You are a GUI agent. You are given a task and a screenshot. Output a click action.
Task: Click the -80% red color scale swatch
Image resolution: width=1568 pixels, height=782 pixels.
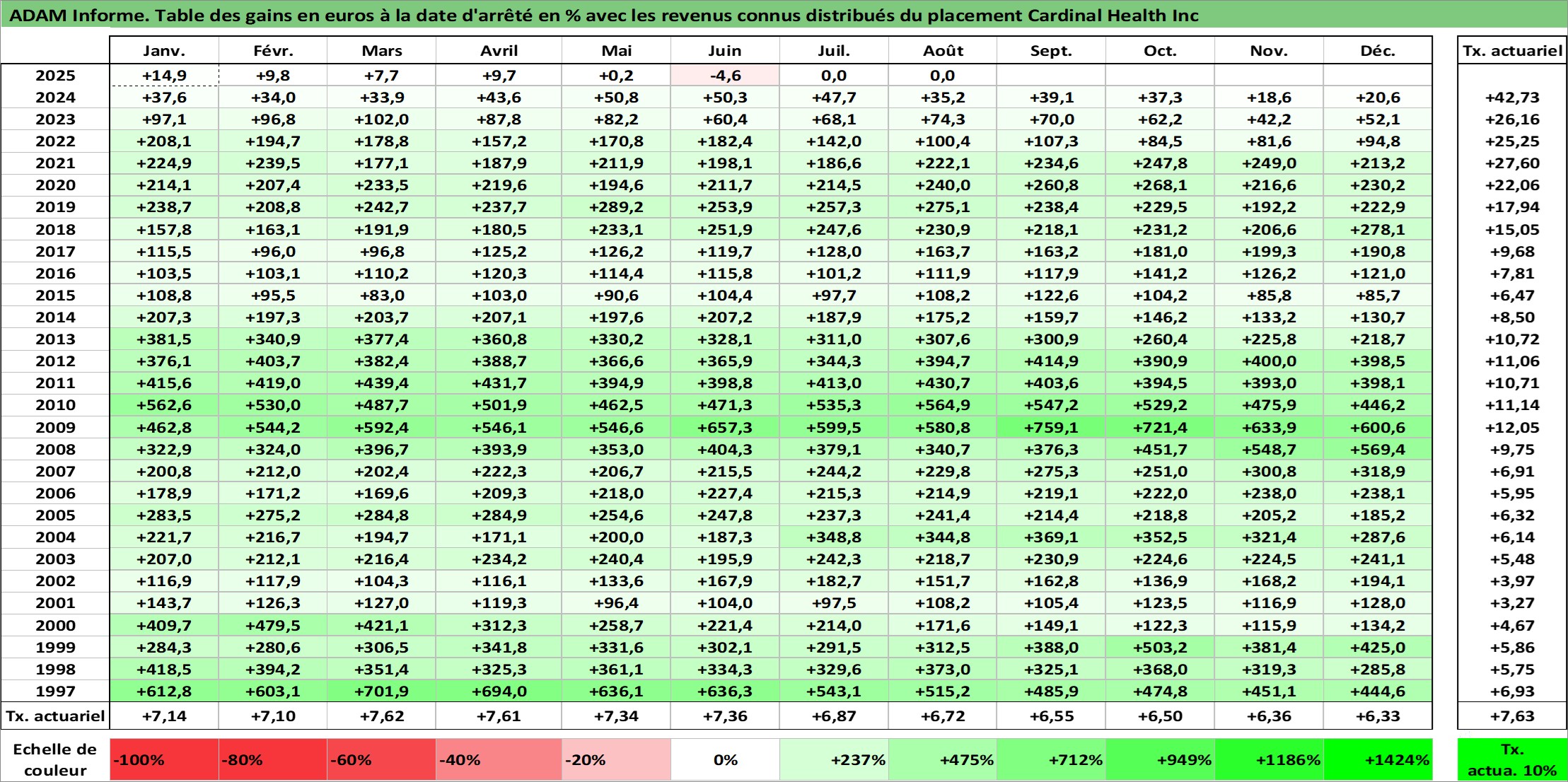click(x=273, y=760)
